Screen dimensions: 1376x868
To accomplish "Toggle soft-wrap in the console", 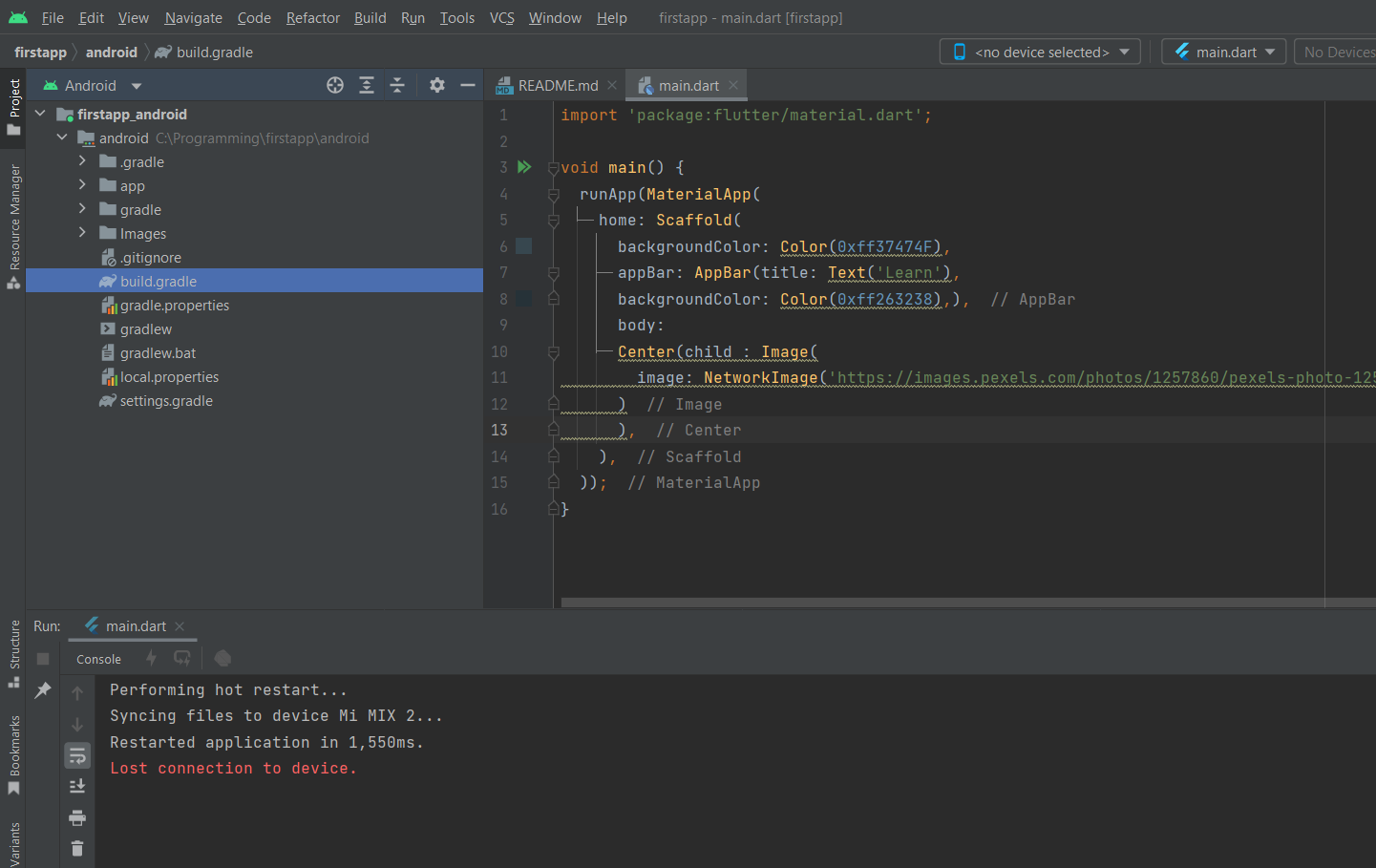I will (77, 756).
